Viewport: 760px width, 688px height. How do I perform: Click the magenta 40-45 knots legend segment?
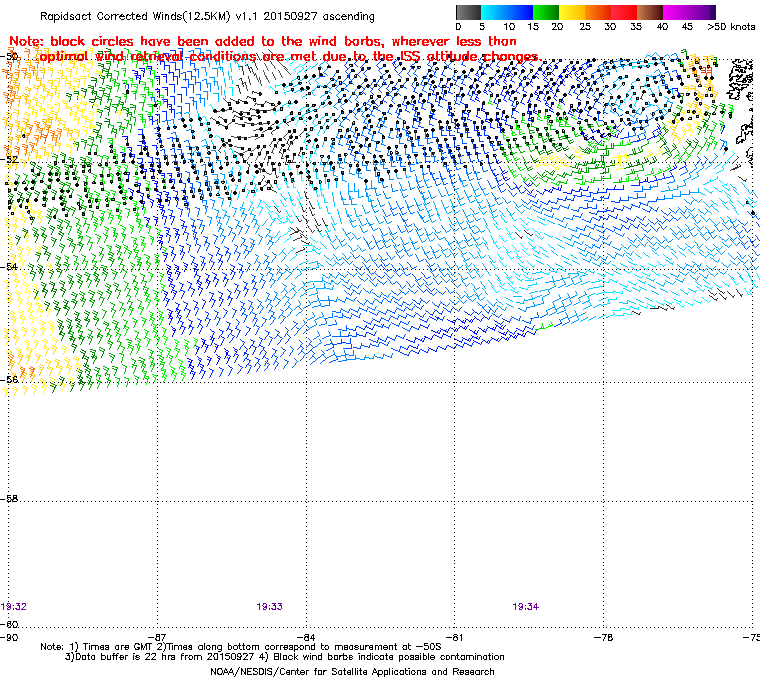(676, 12)
